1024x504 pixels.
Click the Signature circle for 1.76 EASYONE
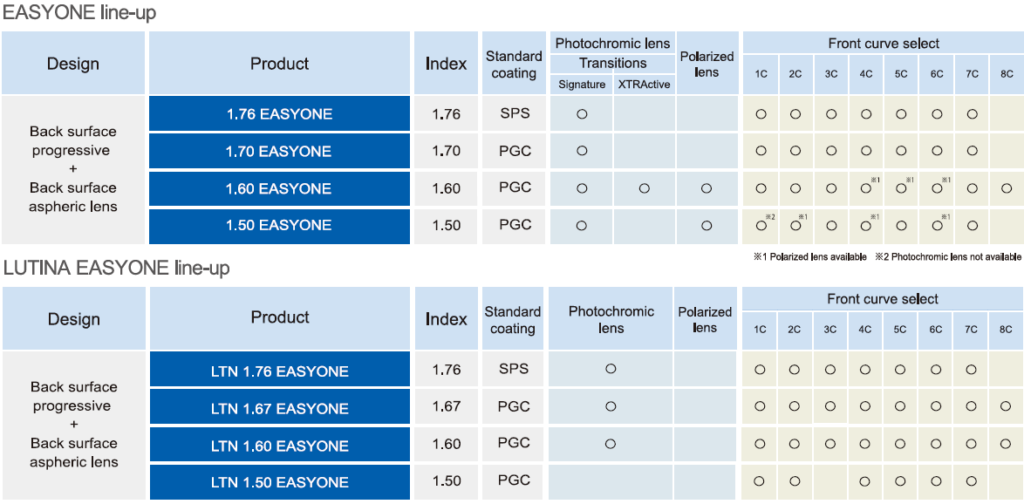[581, 114]
